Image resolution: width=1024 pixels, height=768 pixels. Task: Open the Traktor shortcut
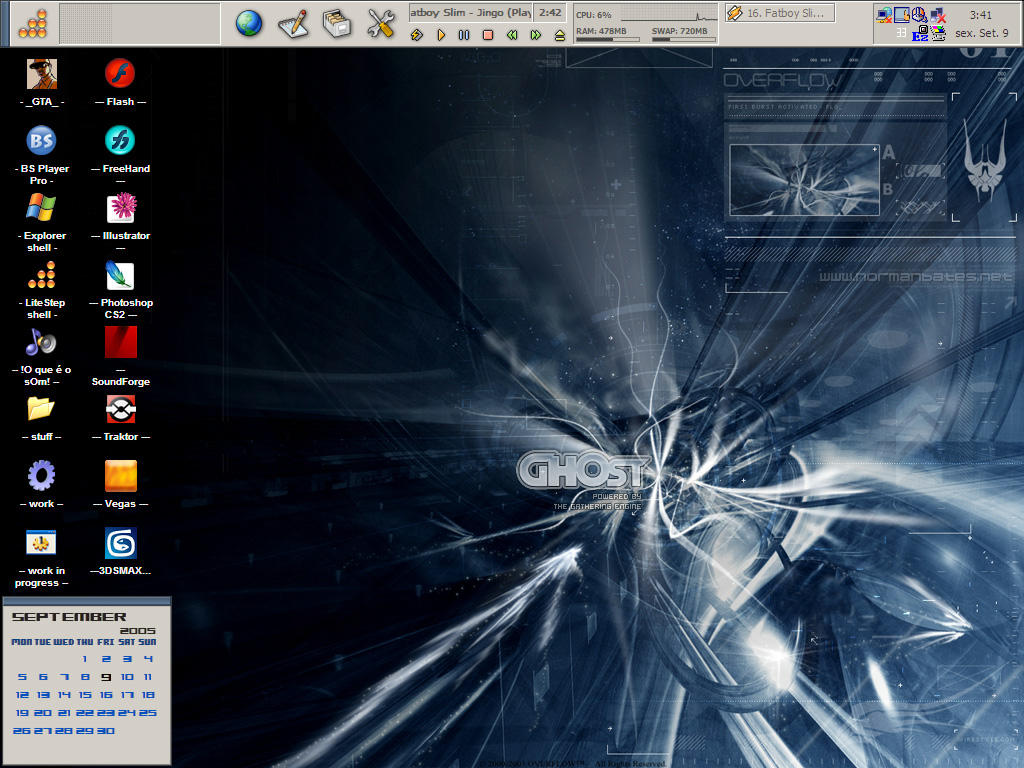(x=119, y=409)
